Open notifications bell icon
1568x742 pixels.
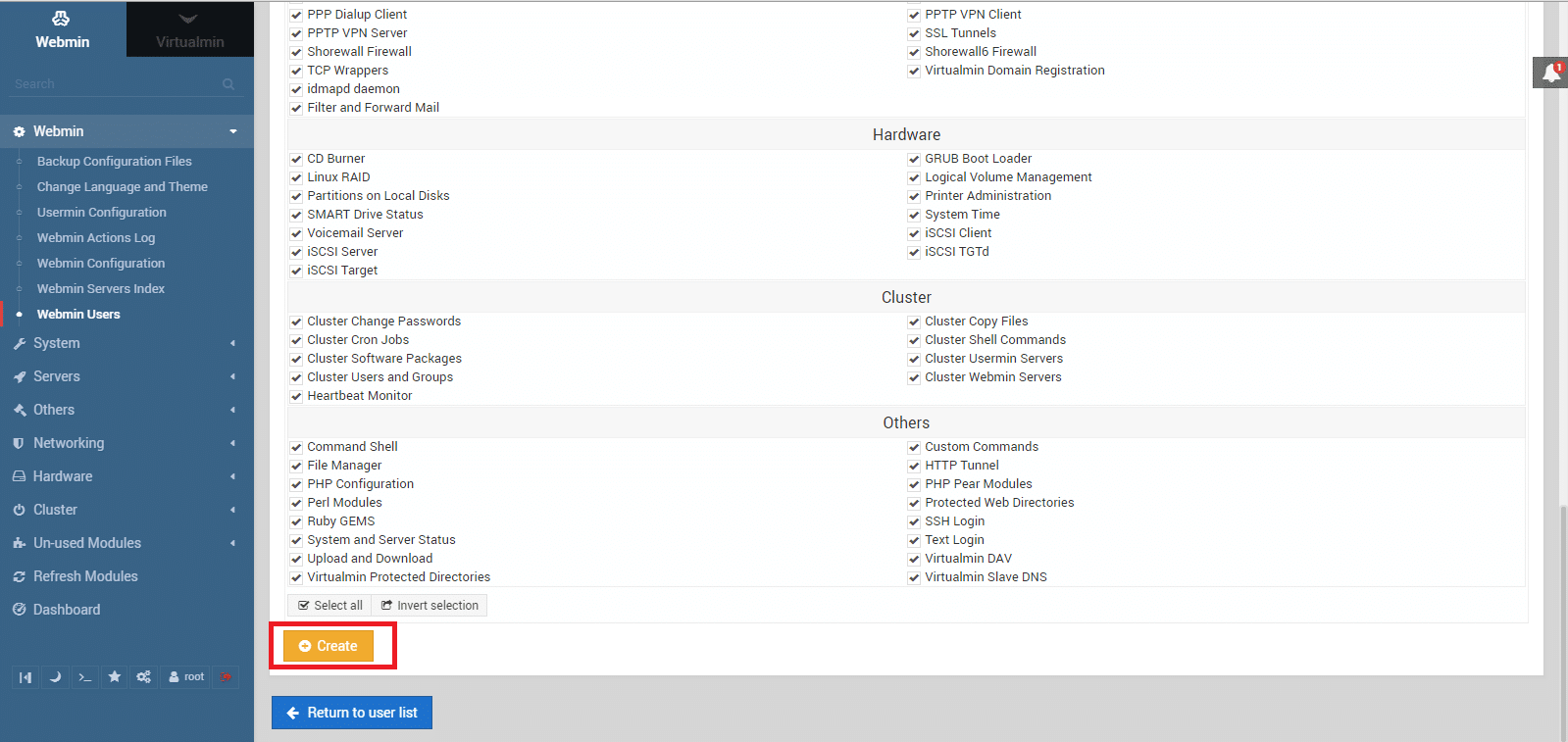click(1550, 73)
